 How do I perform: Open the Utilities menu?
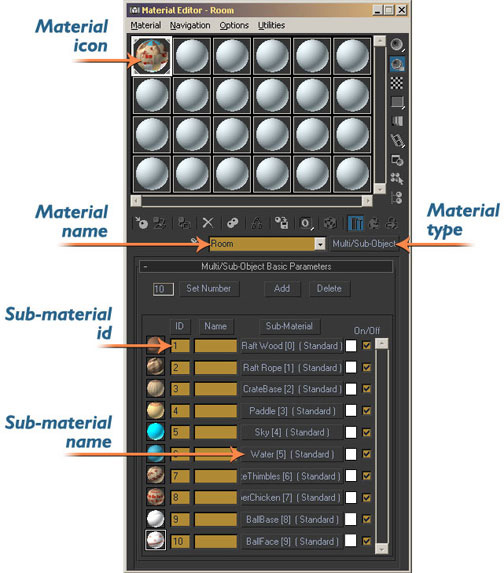coord(271,25)
